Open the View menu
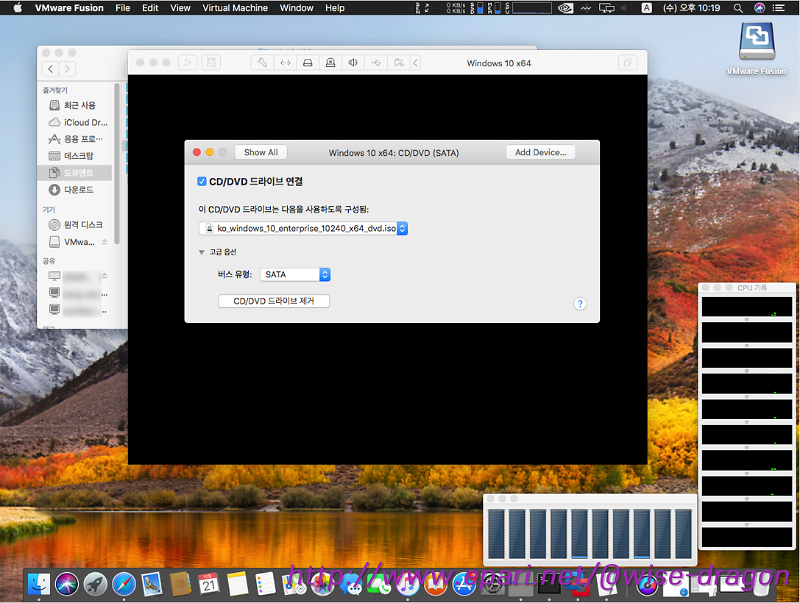This screenshot has width=800, height=603. (180, 8)
